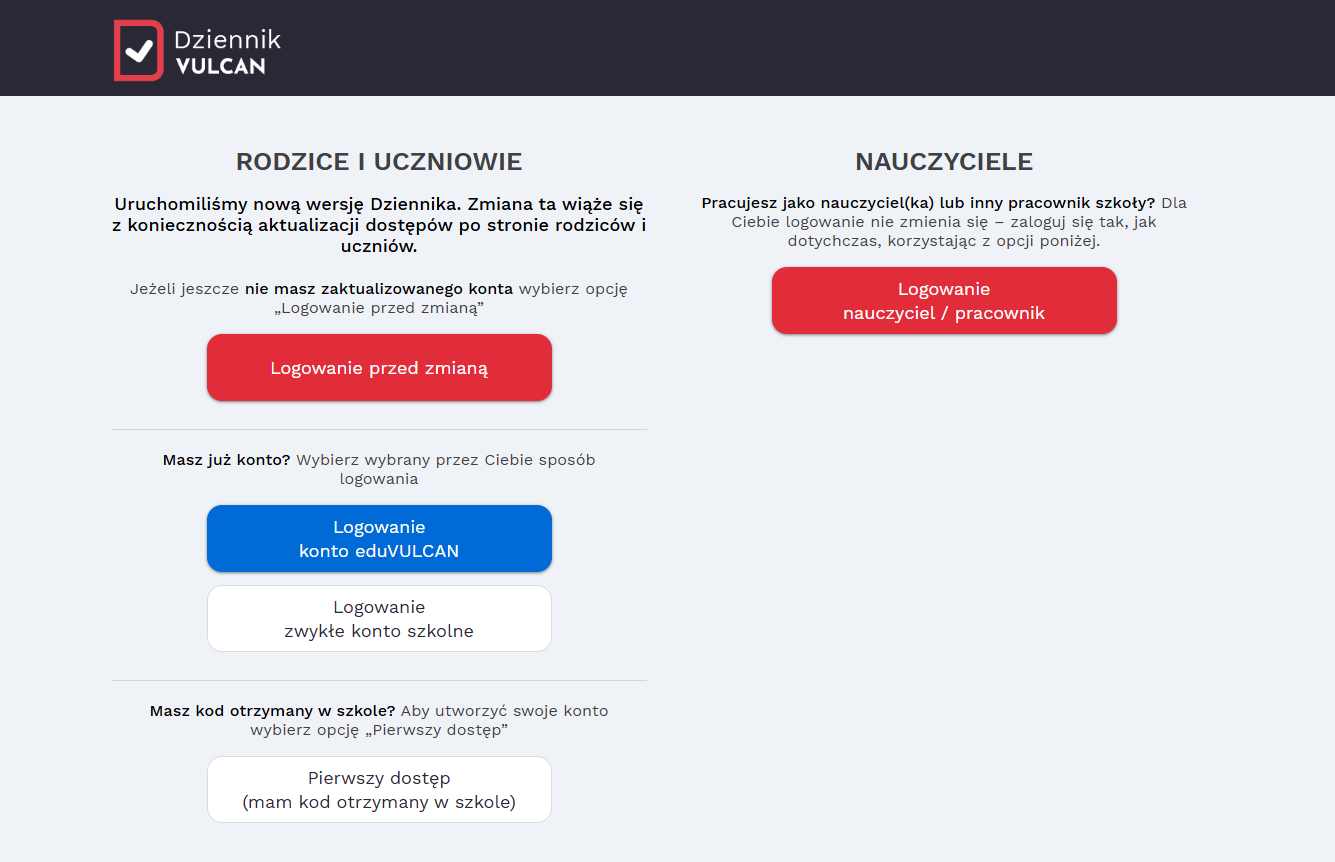Click the divider line above Masz już konto?
This screenshot has width=1335, height=862.
[x=379, y=430]
